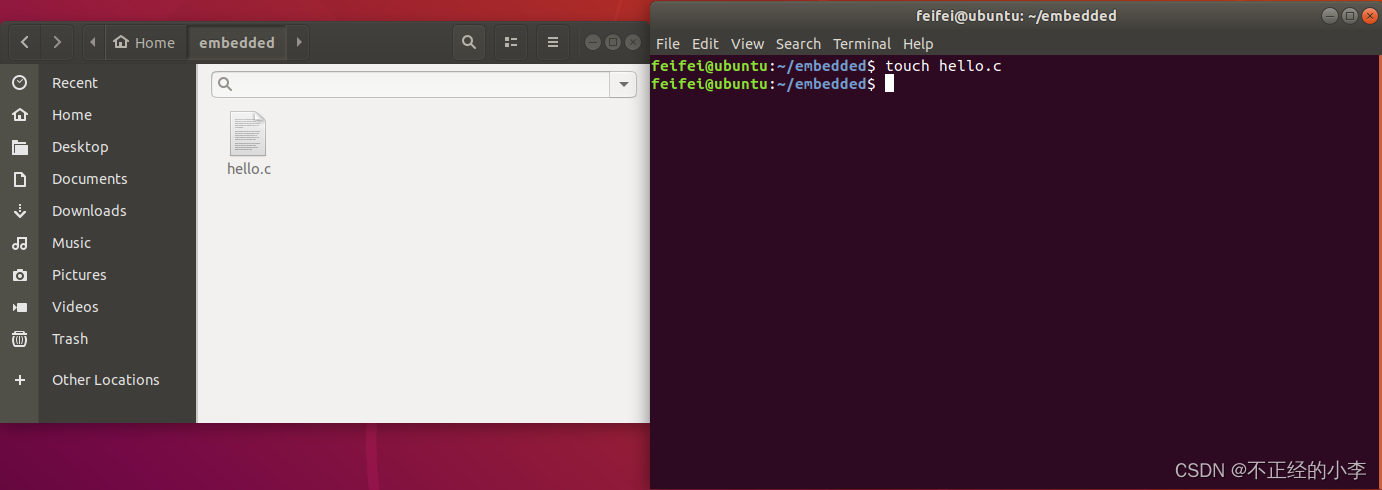Click Trash bin icon in sidebar

pyautogui.click(x=19, y=339)
